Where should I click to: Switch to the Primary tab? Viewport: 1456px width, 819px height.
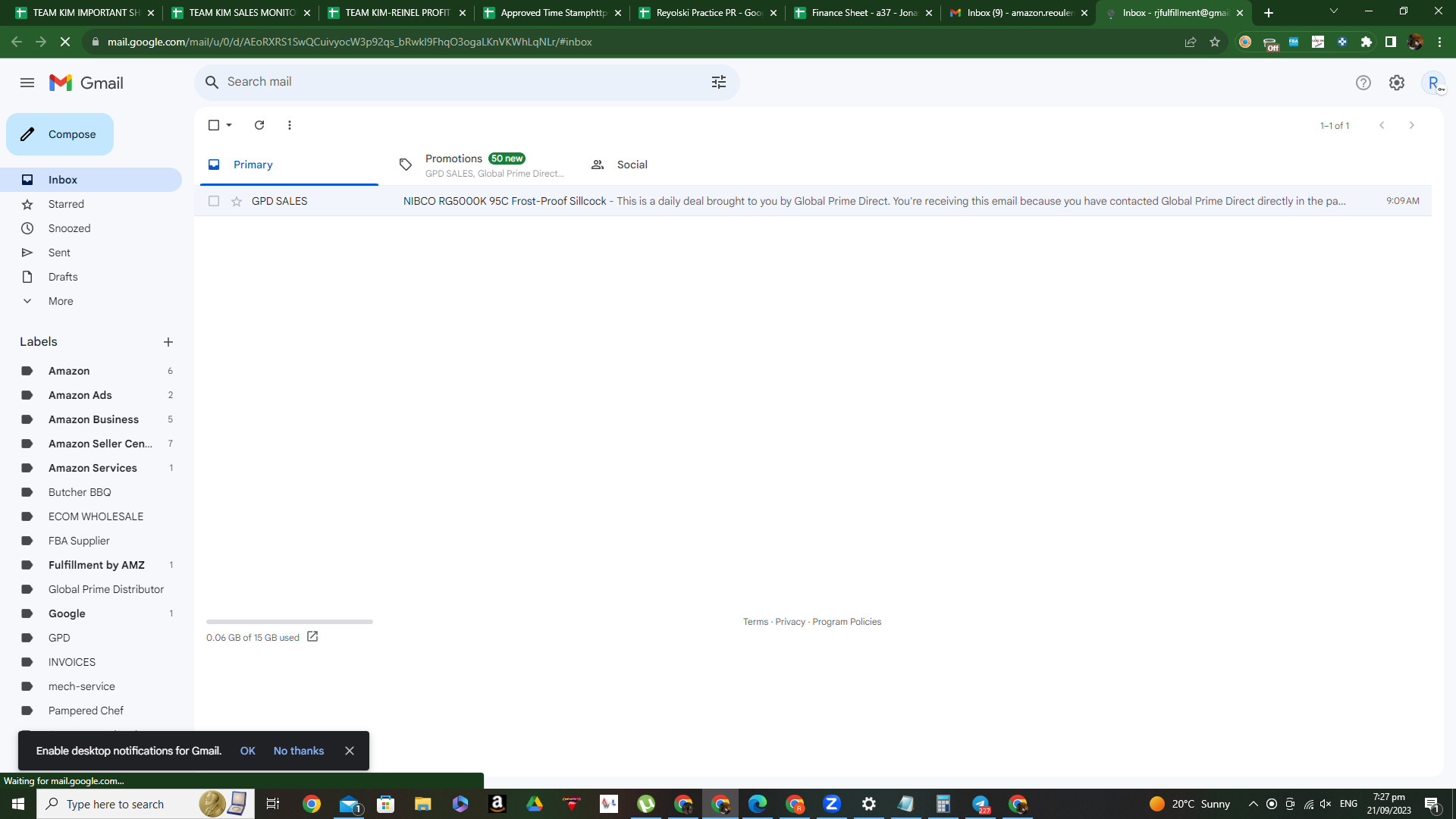coord(289,165)
